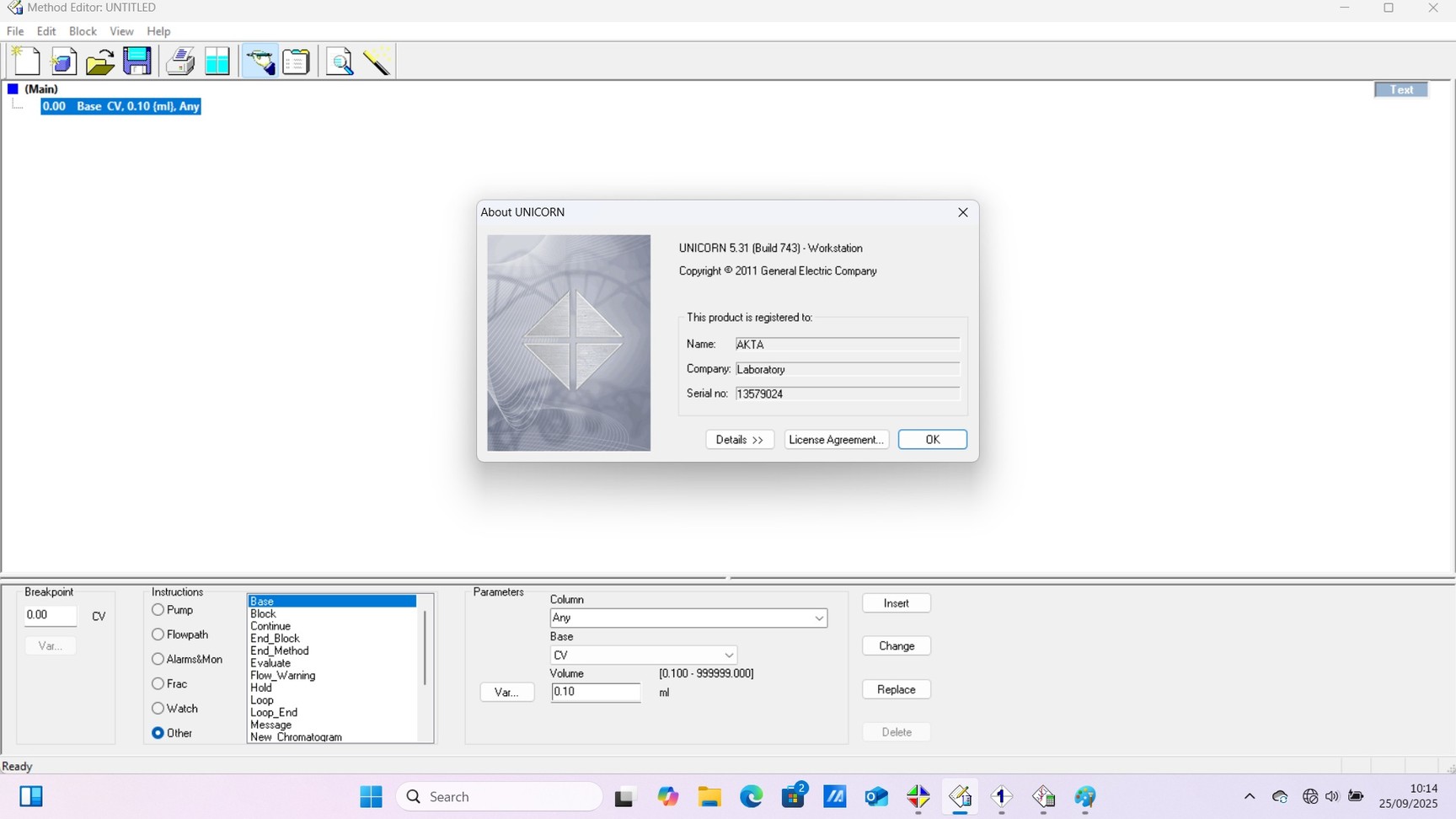The image size is (1456, 819).
Task: Click the Volume input field
Action: [x=595, y=693]
